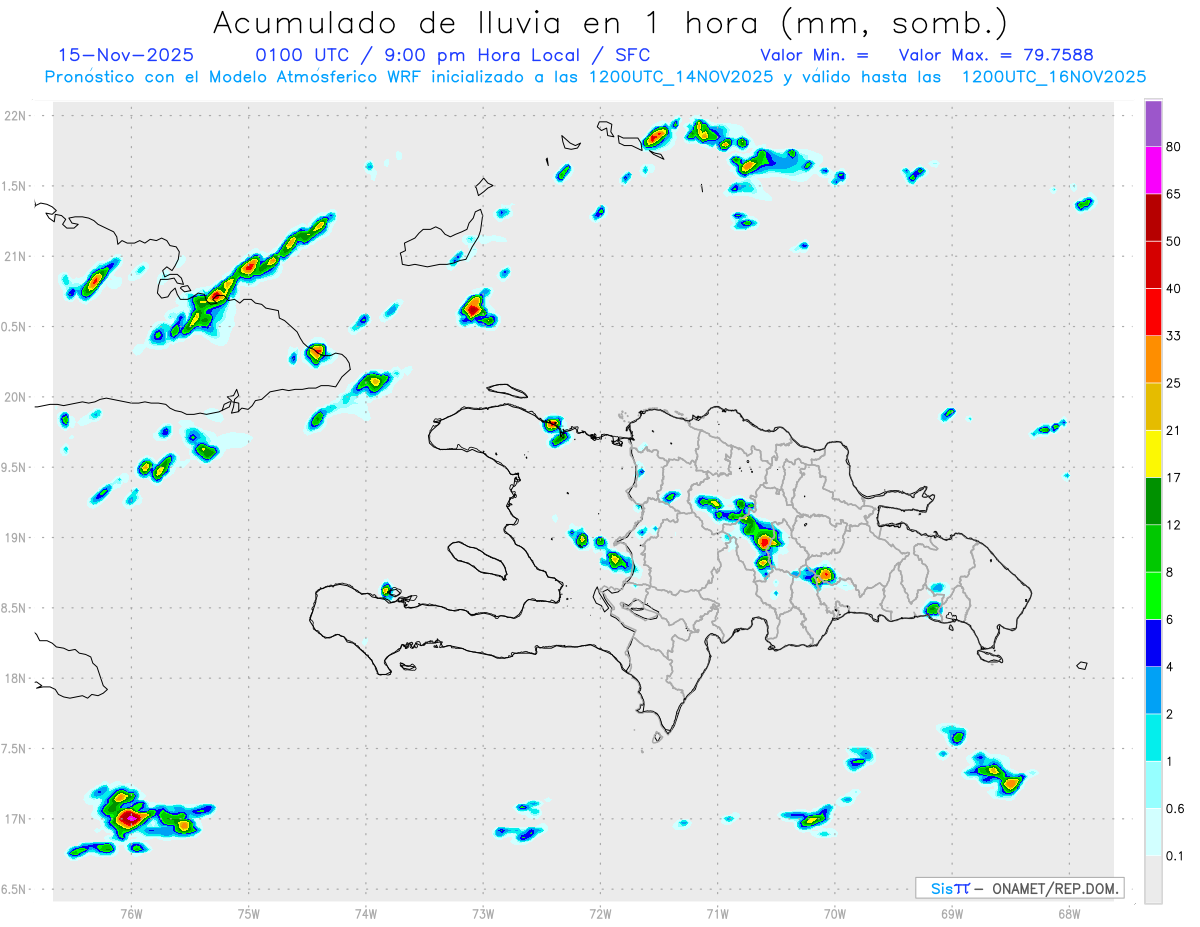Click the '0100 UTC / 9:00 pm Hora Local / SFC' text
The image size is (1200, 927).
(453, 55)
